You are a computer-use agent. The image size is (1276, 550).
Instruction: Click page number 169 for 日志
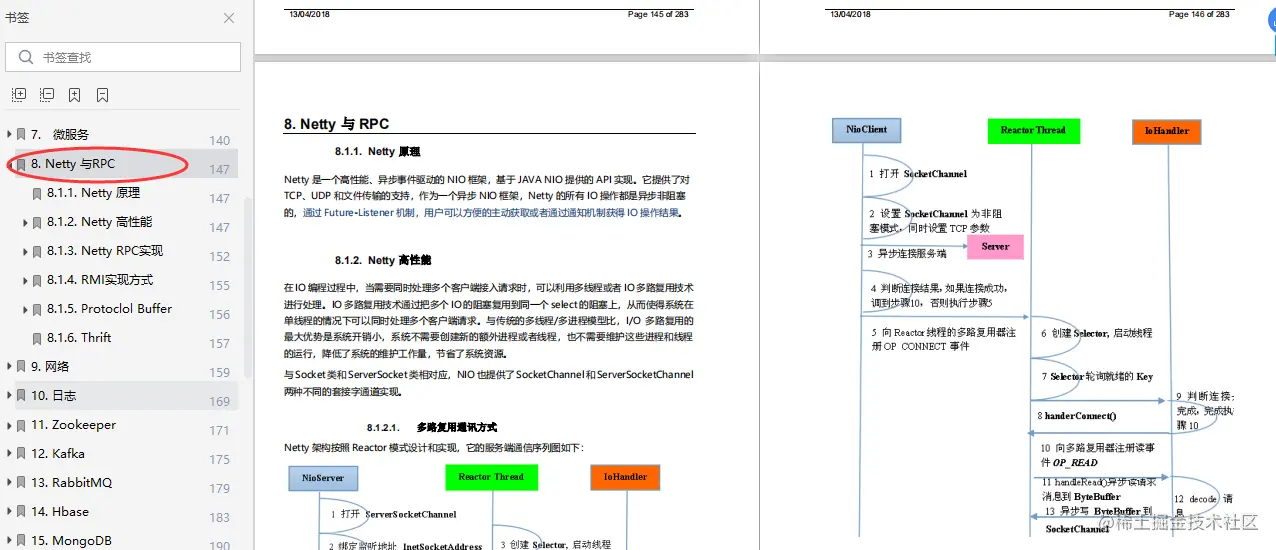point(220,402)
